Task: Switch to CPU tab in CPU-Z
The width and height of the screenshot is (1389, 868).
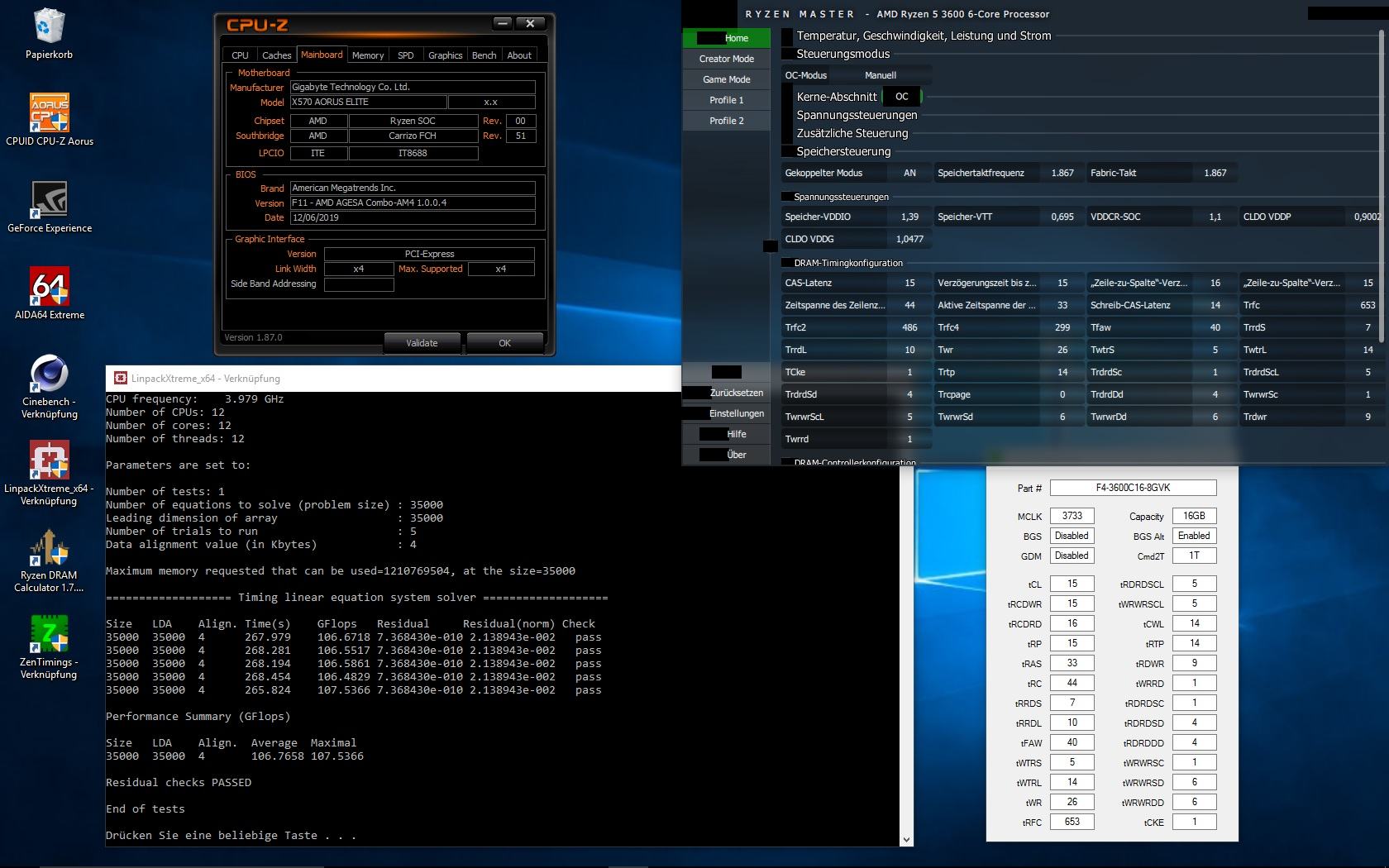Action: point(240,55)
